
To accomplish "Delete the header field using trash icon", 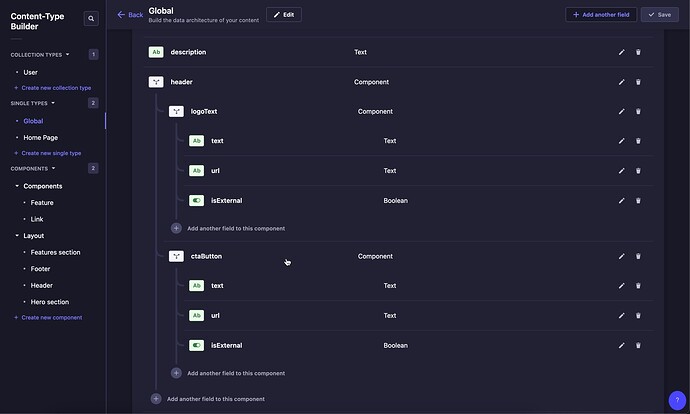I will (x=639, y=82).
